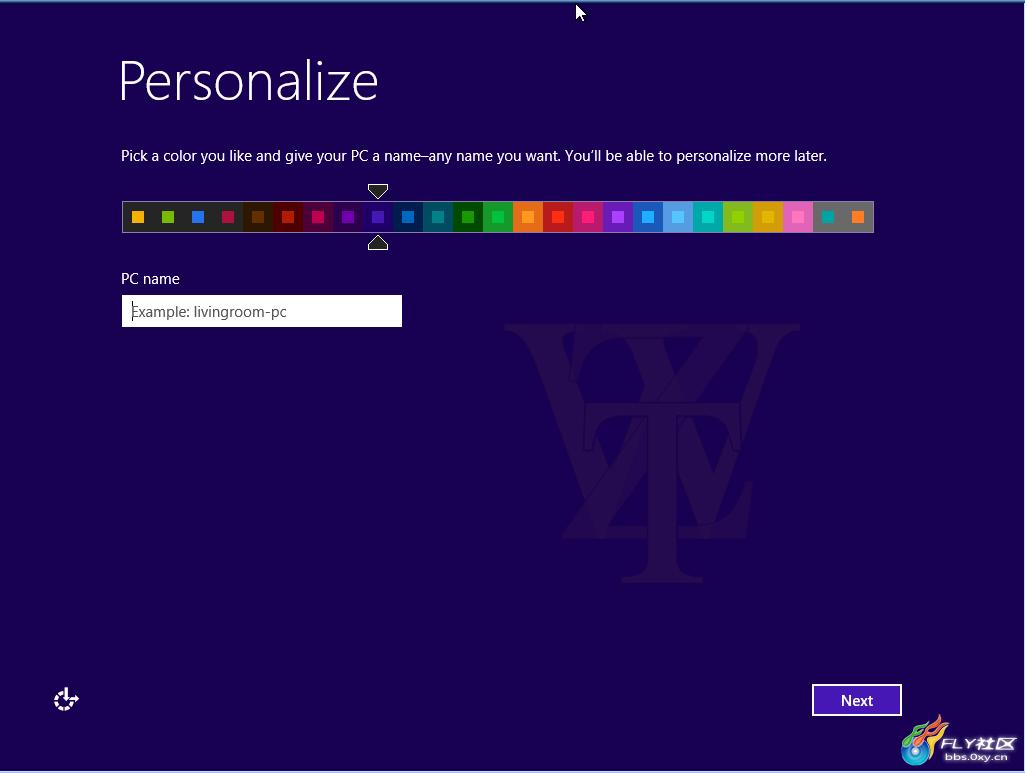
Task: Select the dark teal color swatch
Action: coord(438,217)
